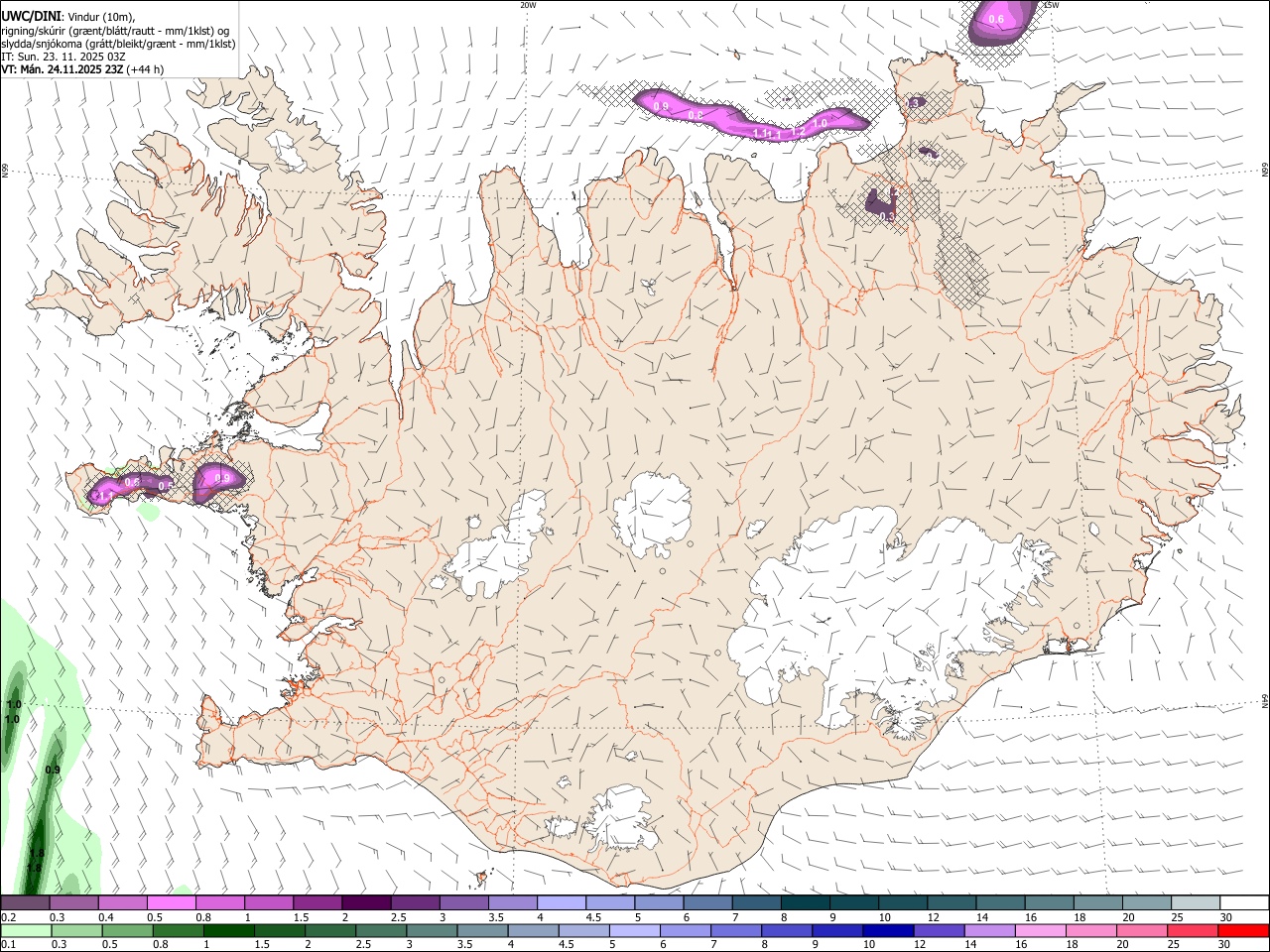Click the round white Hofsjökull glacier at the map center
The width and height of the screenshot is (1270, 952).
[x=652, y=513]
